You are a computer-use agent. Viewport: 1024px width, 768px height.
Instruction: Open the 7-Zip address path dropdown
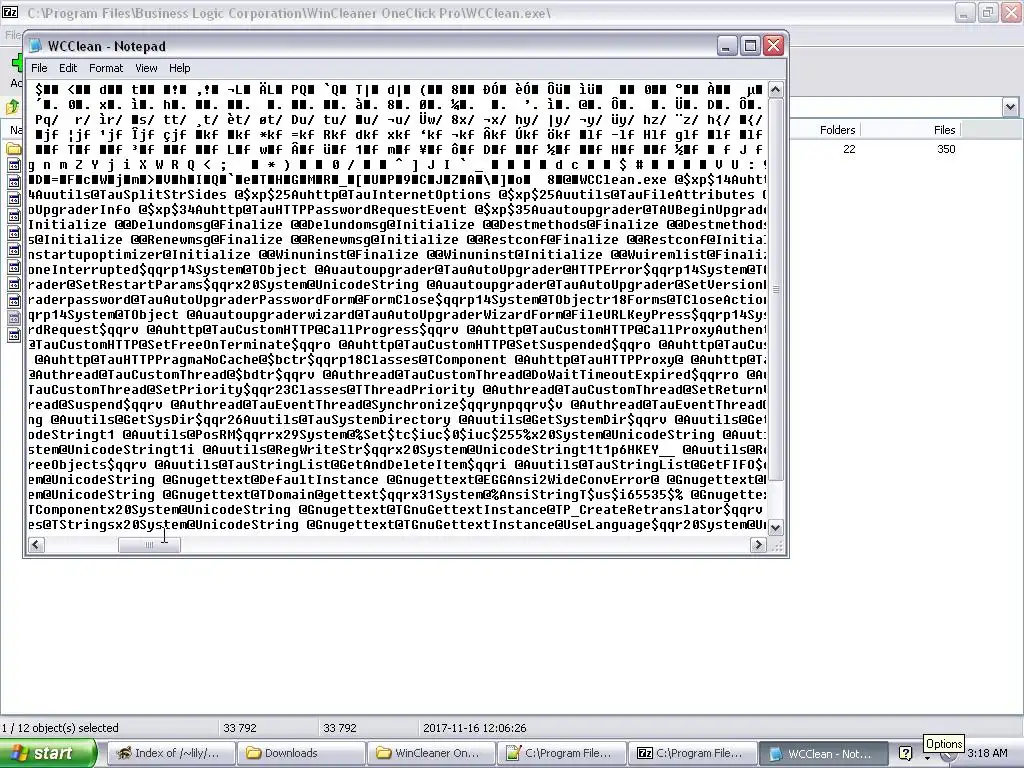1010,106
